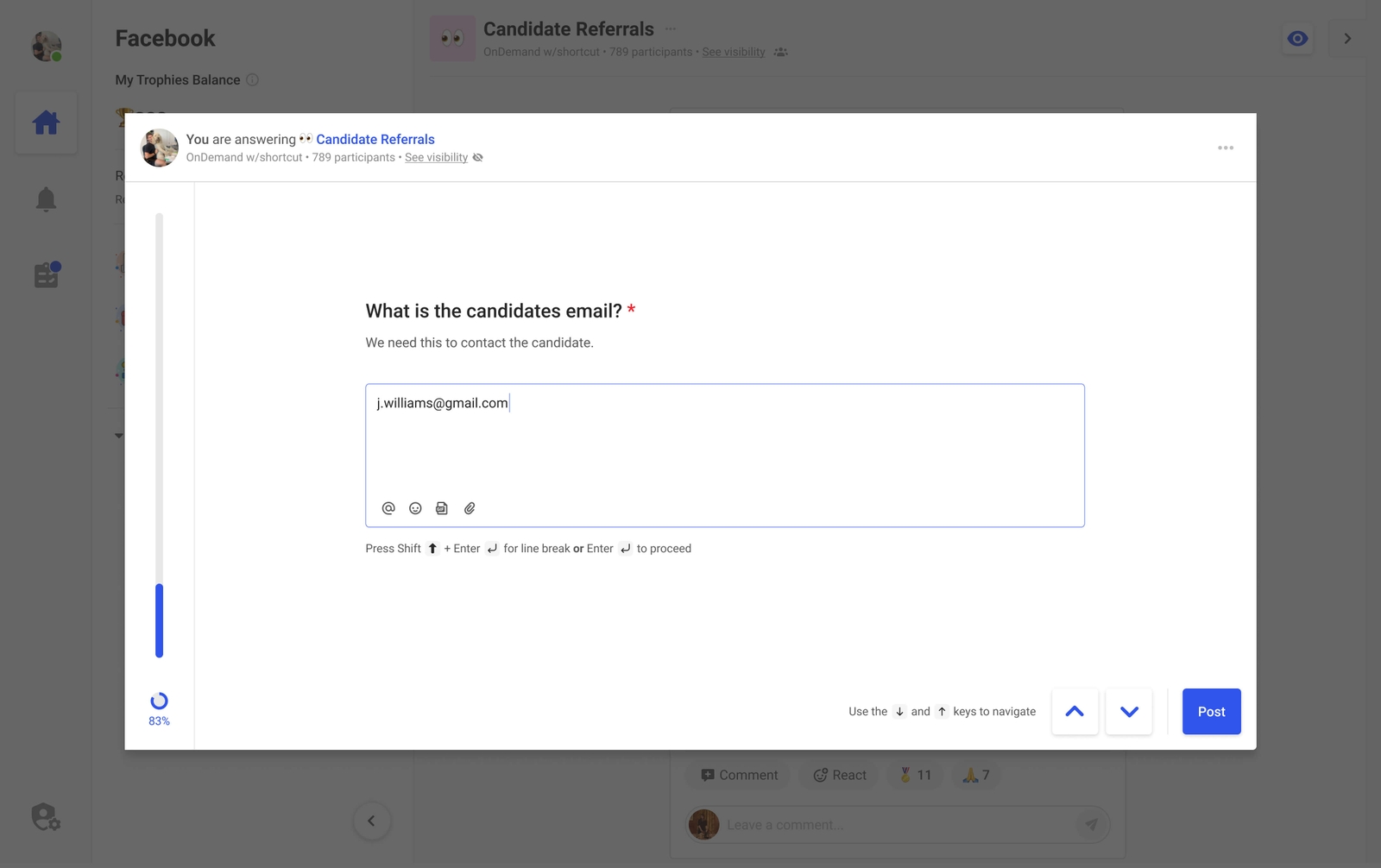Open notifications via the bell icon
The image size is (1381, 868).
pyautogui.click(x=46, y=198)
